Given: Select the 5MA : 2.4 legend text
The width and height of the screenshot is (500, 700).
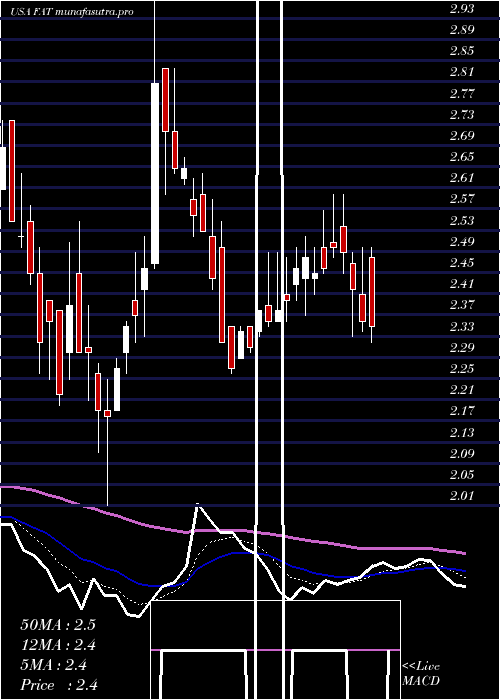Looking at the screenshot, I should tap(54, 665).
